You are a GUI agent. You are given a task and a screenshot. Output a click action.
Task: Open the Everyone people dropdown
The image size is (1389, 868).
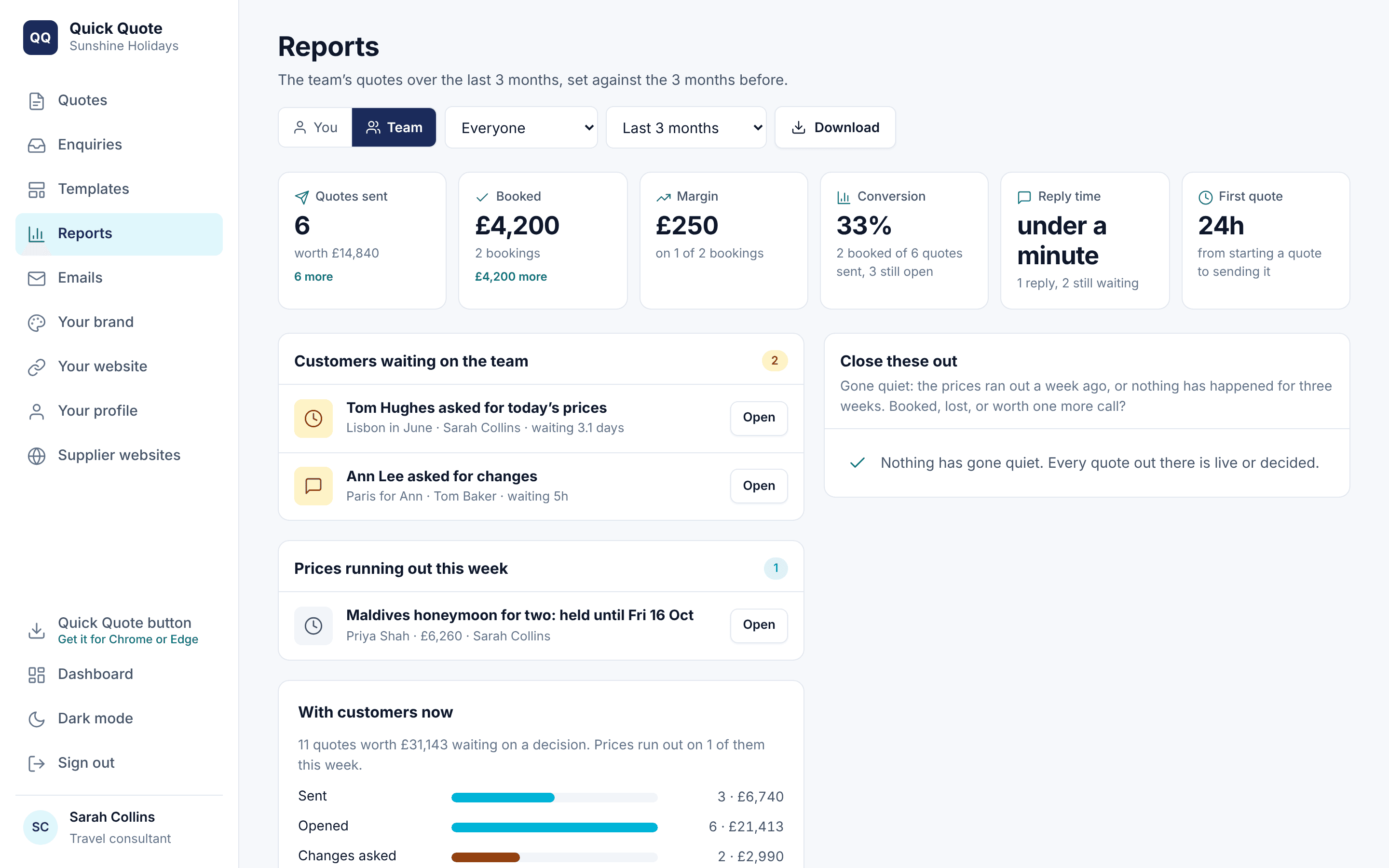click(x=521, y=127)
